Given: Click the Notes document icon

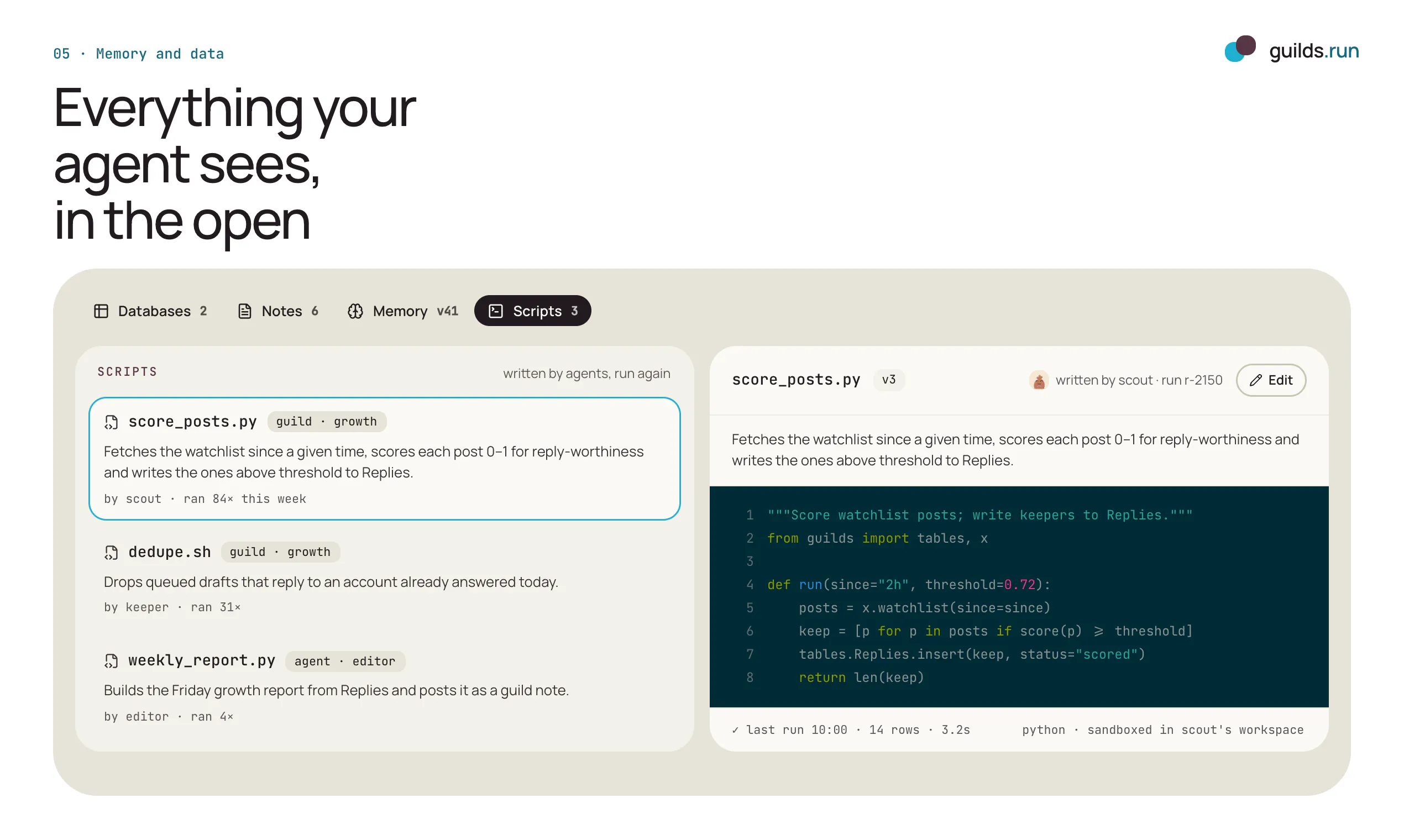Looking at the screenshot, I should point(244,311).
